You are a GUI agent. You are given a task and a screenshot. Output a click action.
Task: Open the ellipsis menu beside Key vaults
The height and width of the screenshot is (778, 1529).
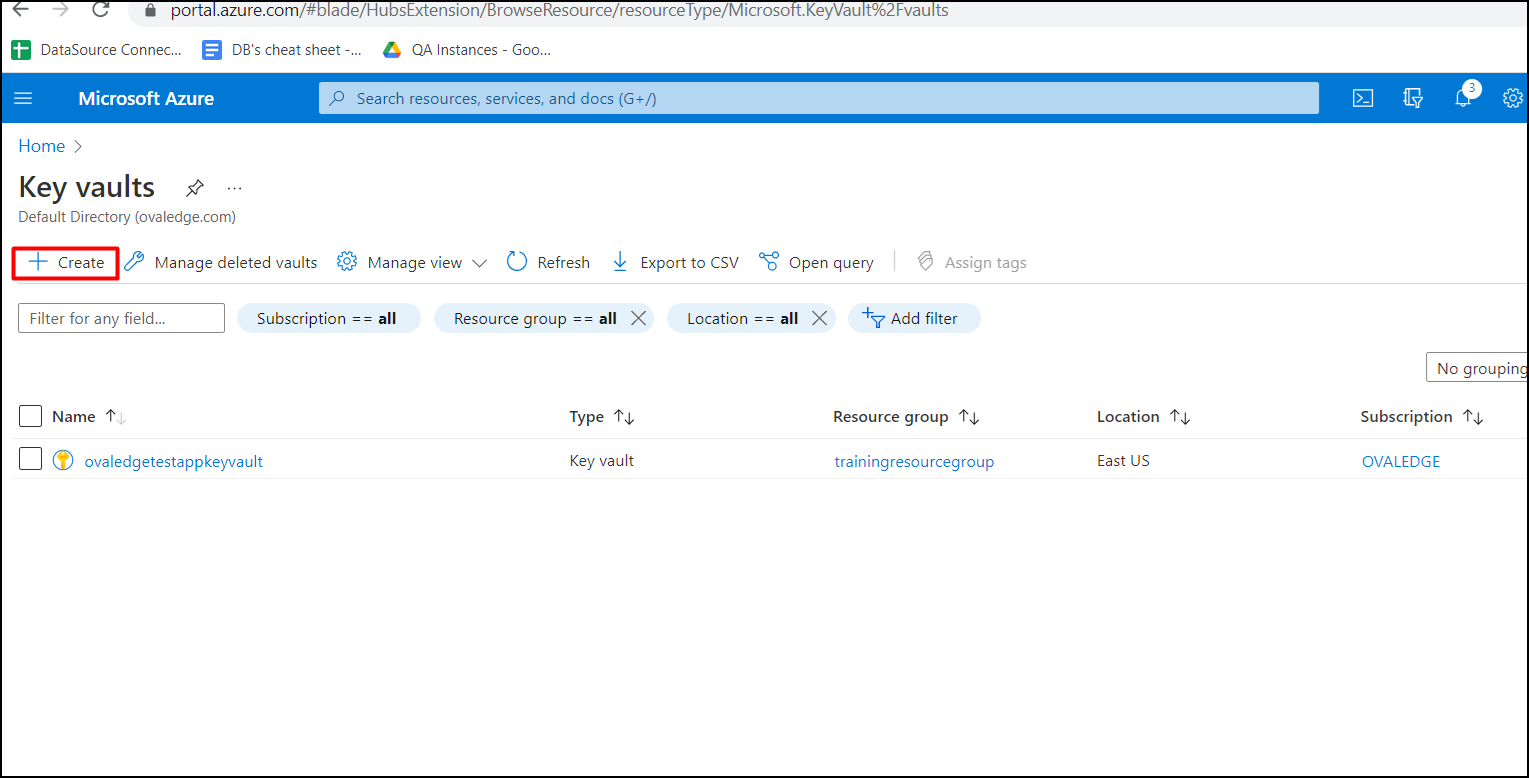(x=235, y=188)
